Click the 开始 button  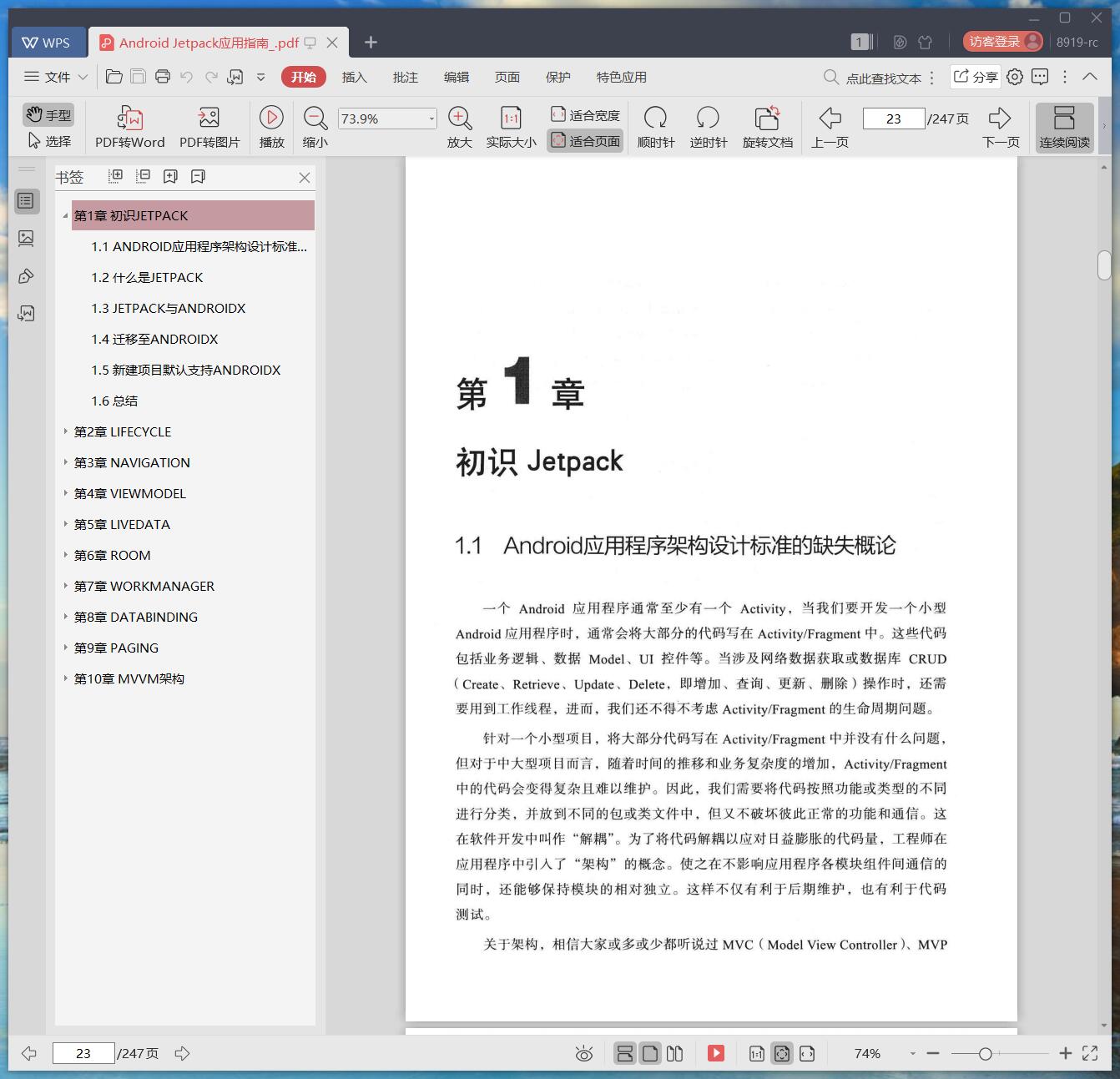point(304,77)
